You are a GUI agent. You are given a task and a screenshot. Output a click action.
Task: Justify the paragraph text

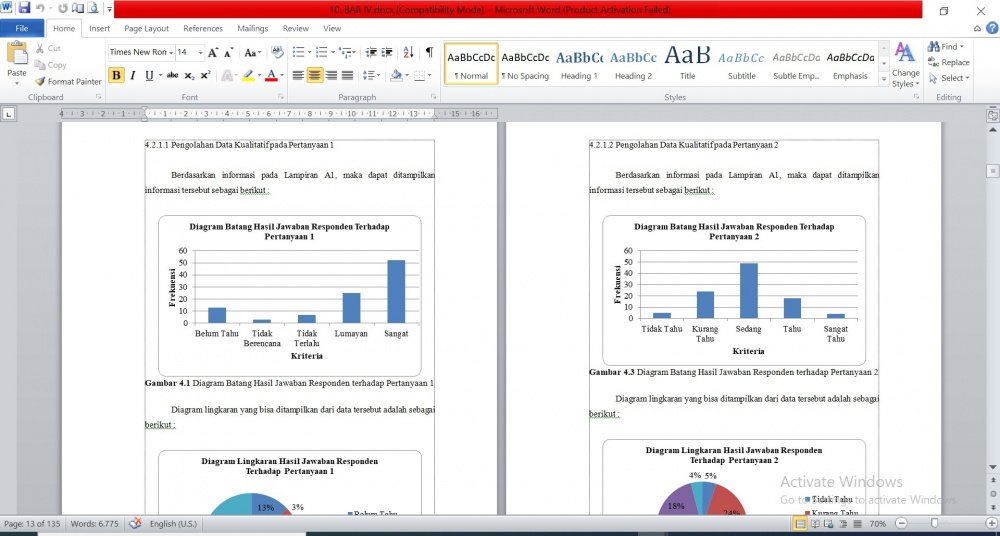point(348,75)
